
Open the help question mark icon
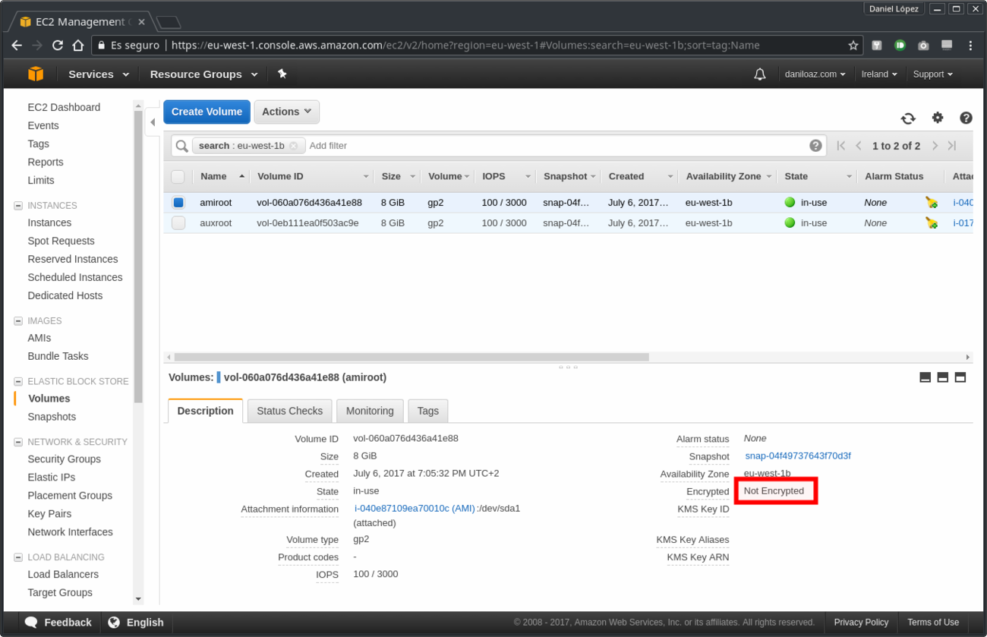point(965,117)
